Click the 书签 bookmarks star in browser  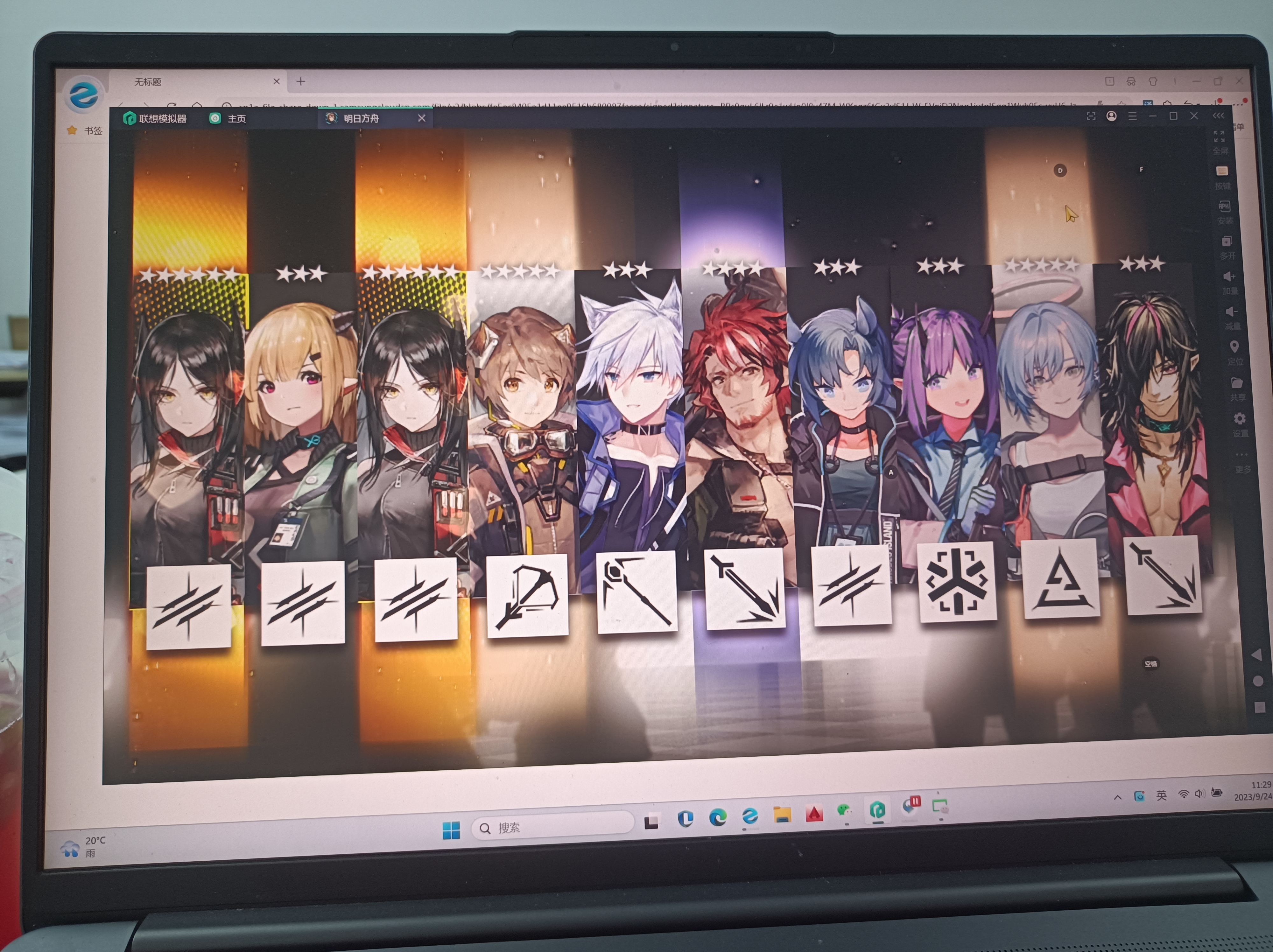[72, 130]
